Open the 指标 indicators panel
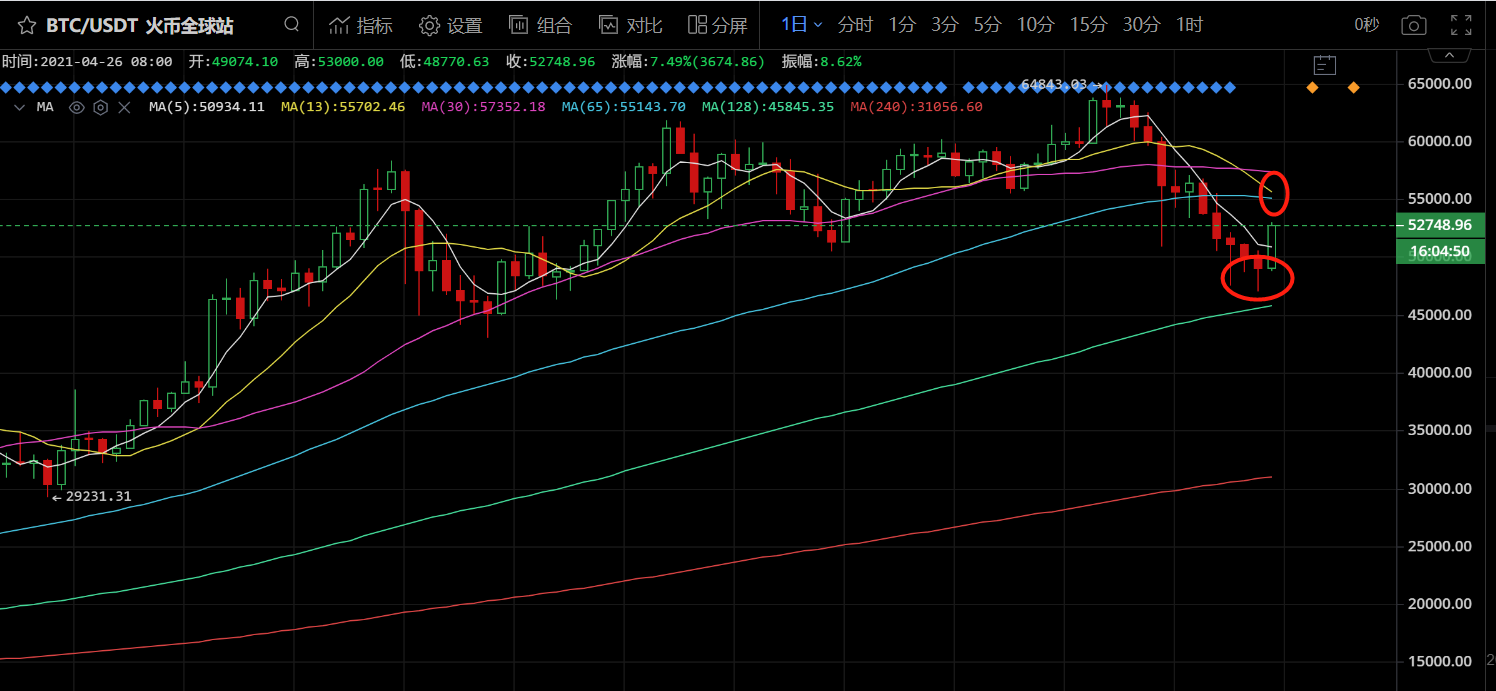The height and width of the screenshot is (691, 1496). click(x=361, y=25)
